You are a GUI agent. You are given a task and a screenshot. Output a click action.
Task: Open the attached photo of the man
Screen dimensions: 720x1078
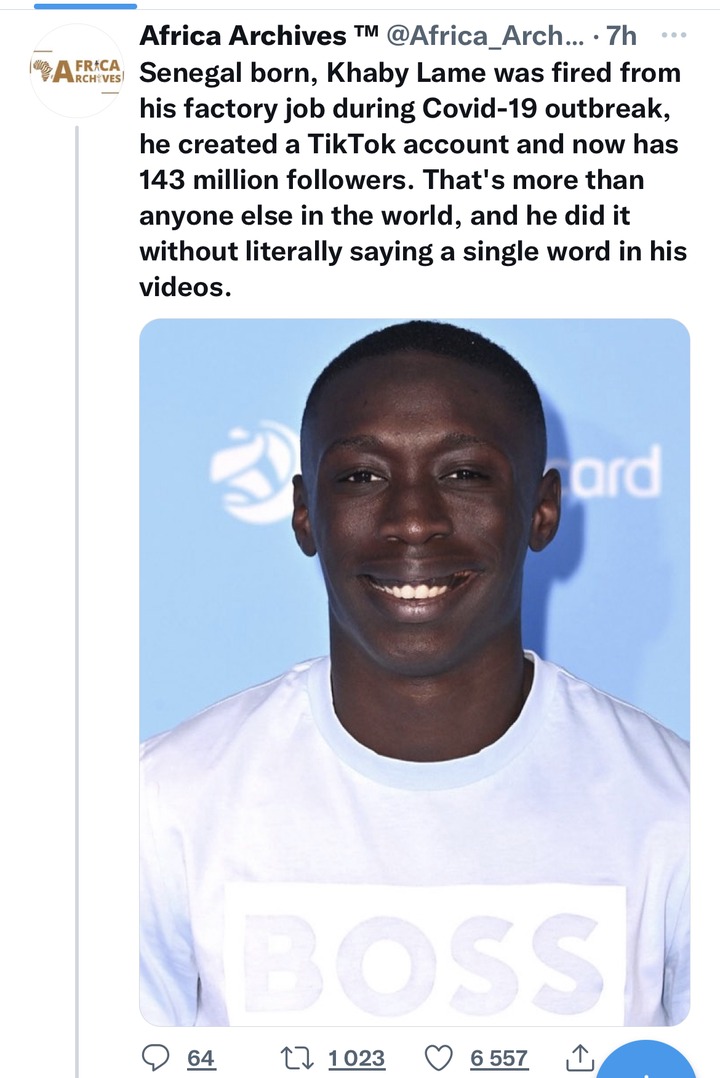(415, 672)
